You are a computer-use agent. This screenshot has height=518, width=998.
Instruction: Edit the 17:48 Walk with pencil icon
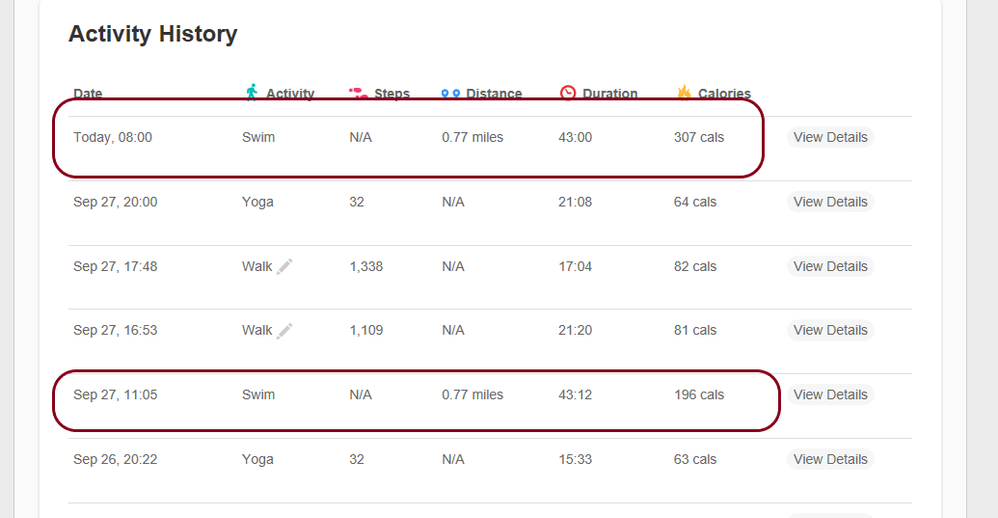(x=285, y=266)
